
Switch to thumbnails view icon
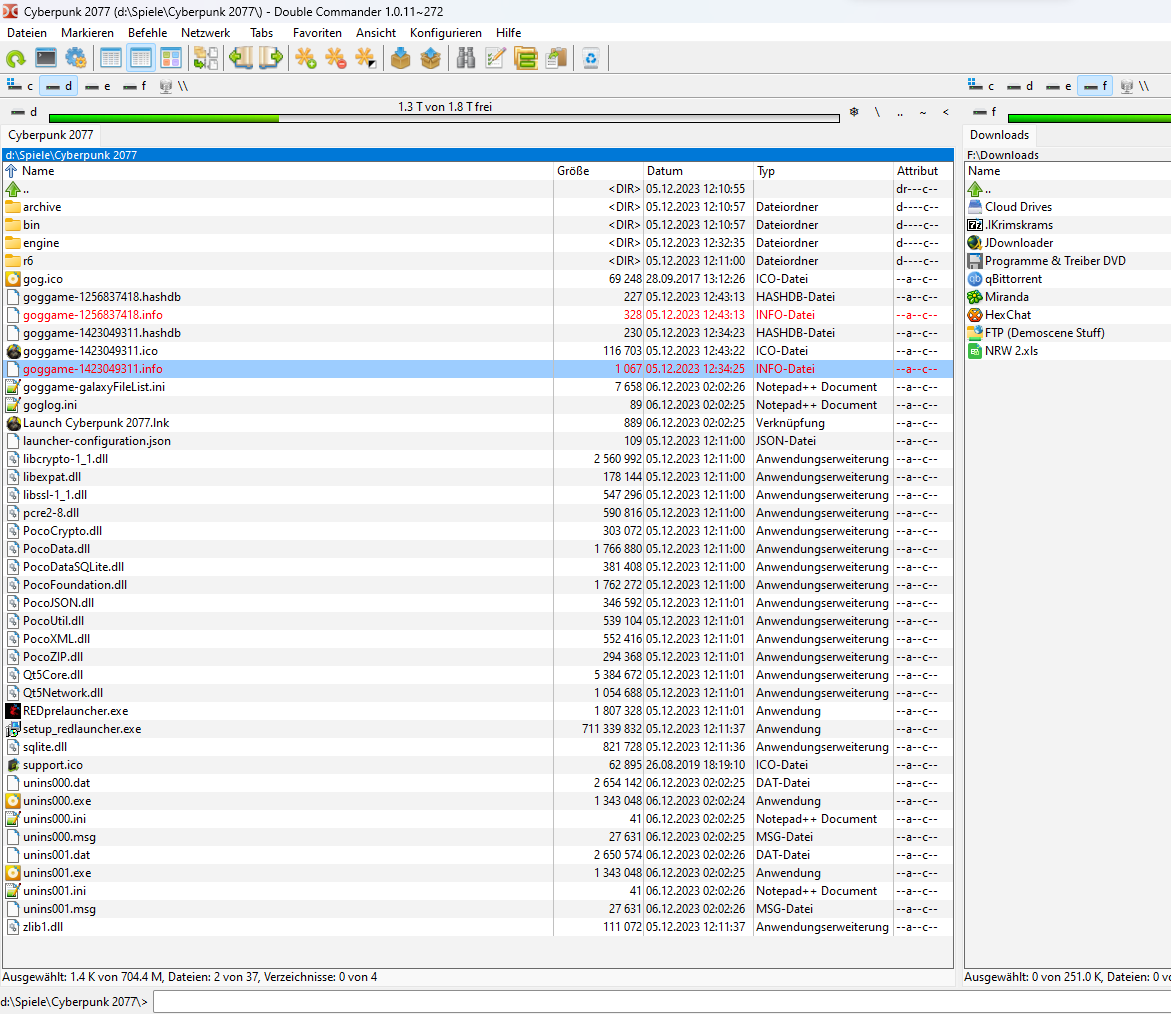click(x=171, y=58)
